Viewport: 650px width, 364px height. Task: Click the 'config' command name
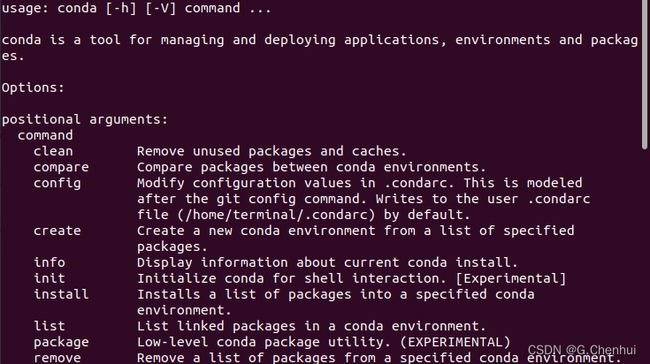click(x=57, y=183)
